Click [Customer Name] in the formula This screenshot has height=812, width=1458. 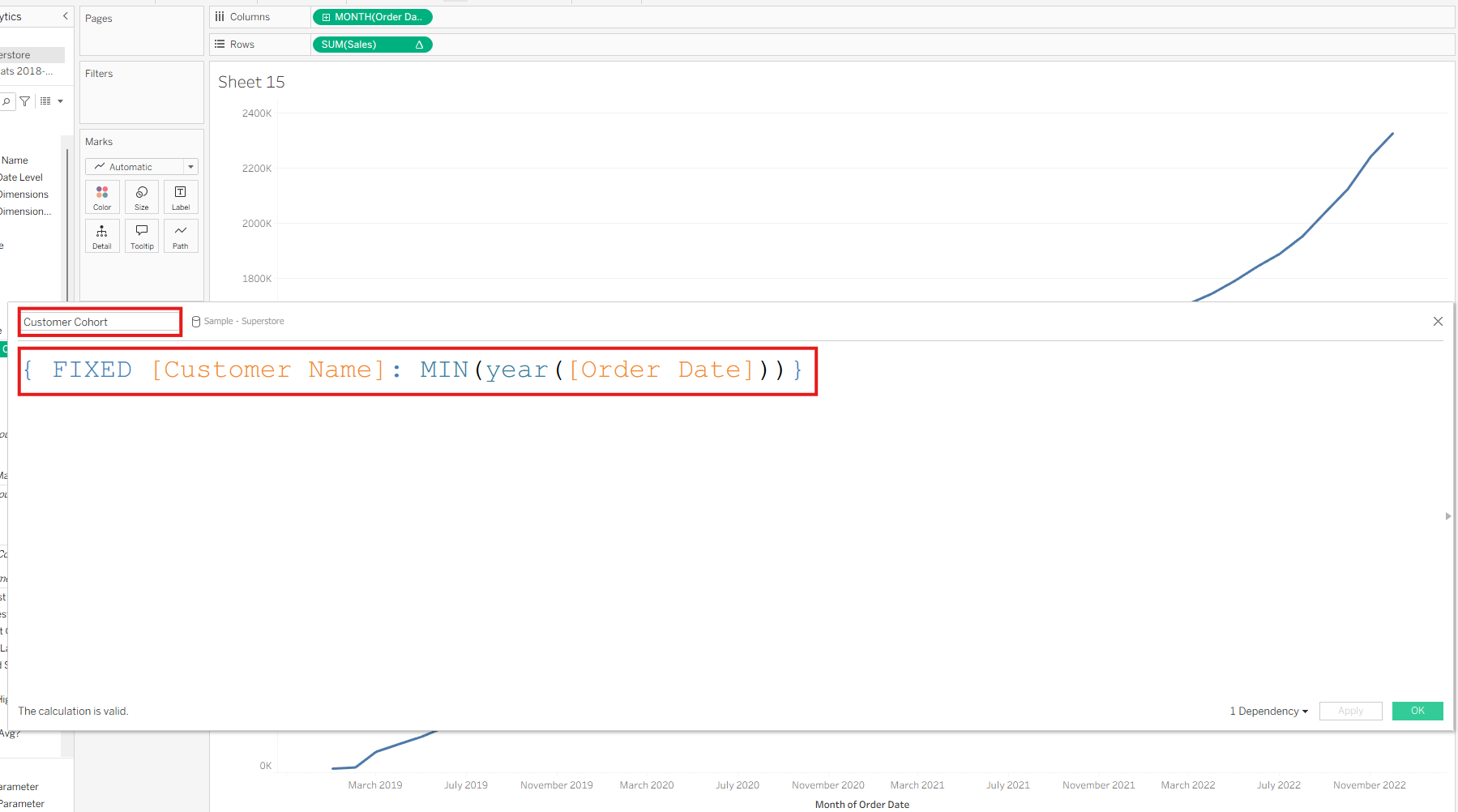(x=267, y=370)
